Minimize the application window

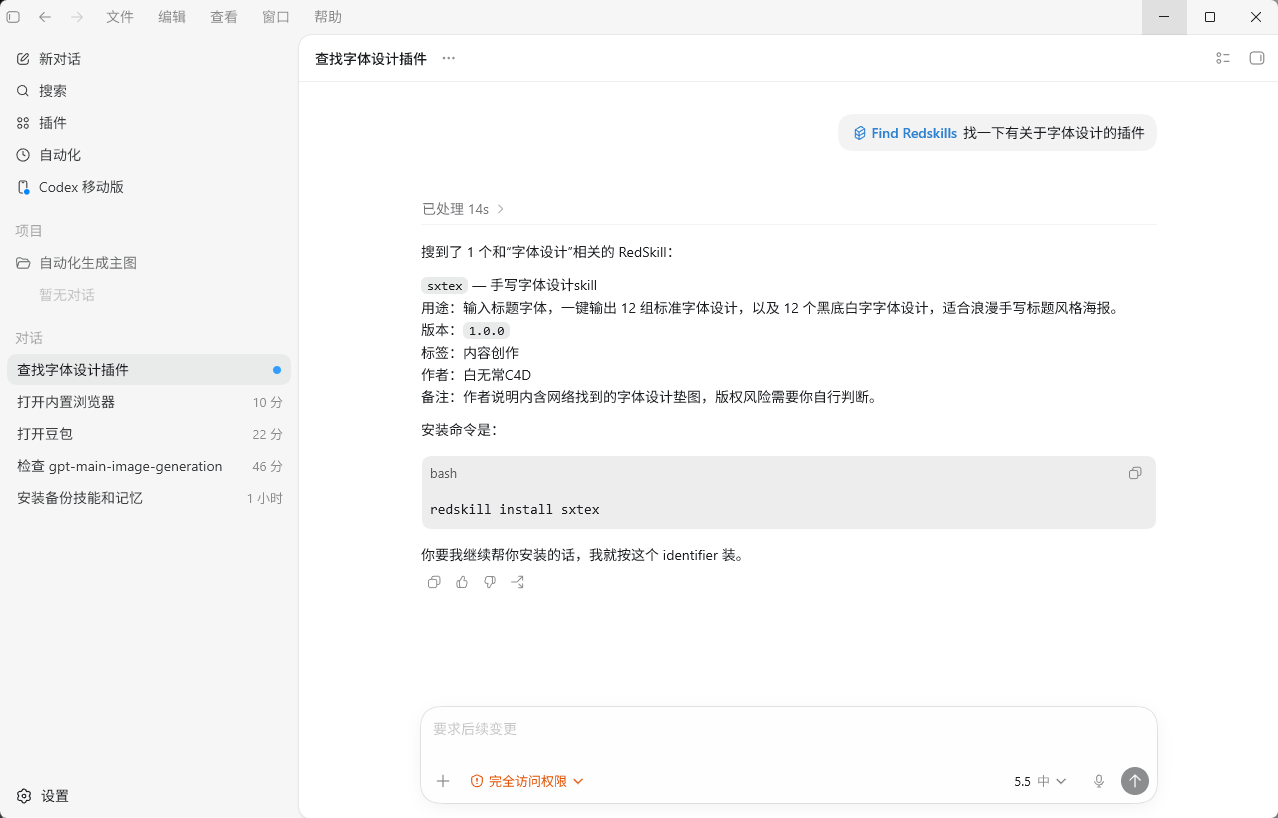coord(1164,17)
